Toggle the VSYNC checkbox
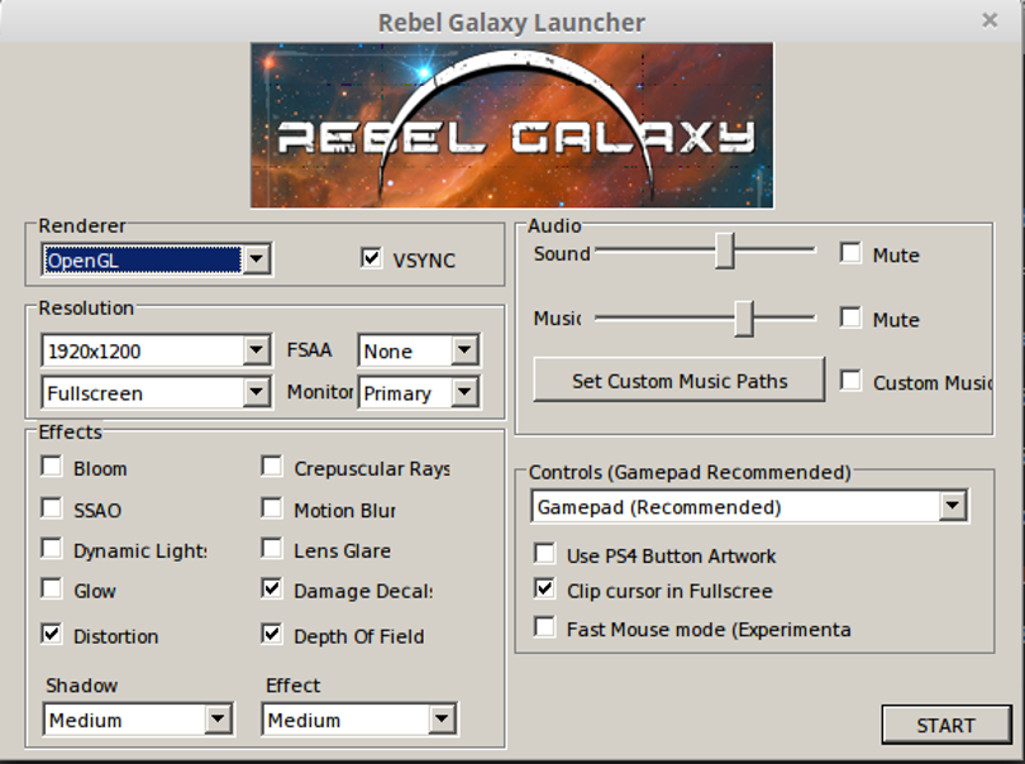 click(x=371, y=257)
